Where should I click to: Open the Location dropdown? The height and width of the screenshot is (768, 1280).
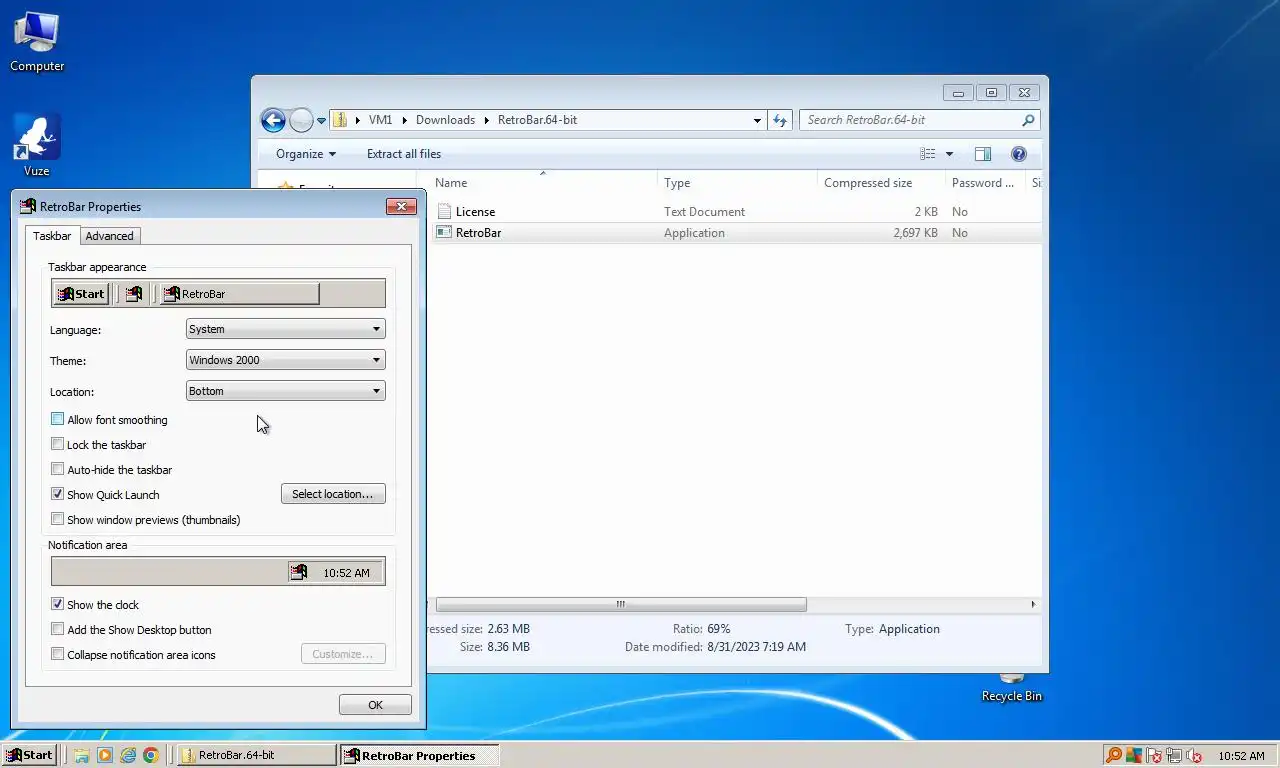pos(285,391)
